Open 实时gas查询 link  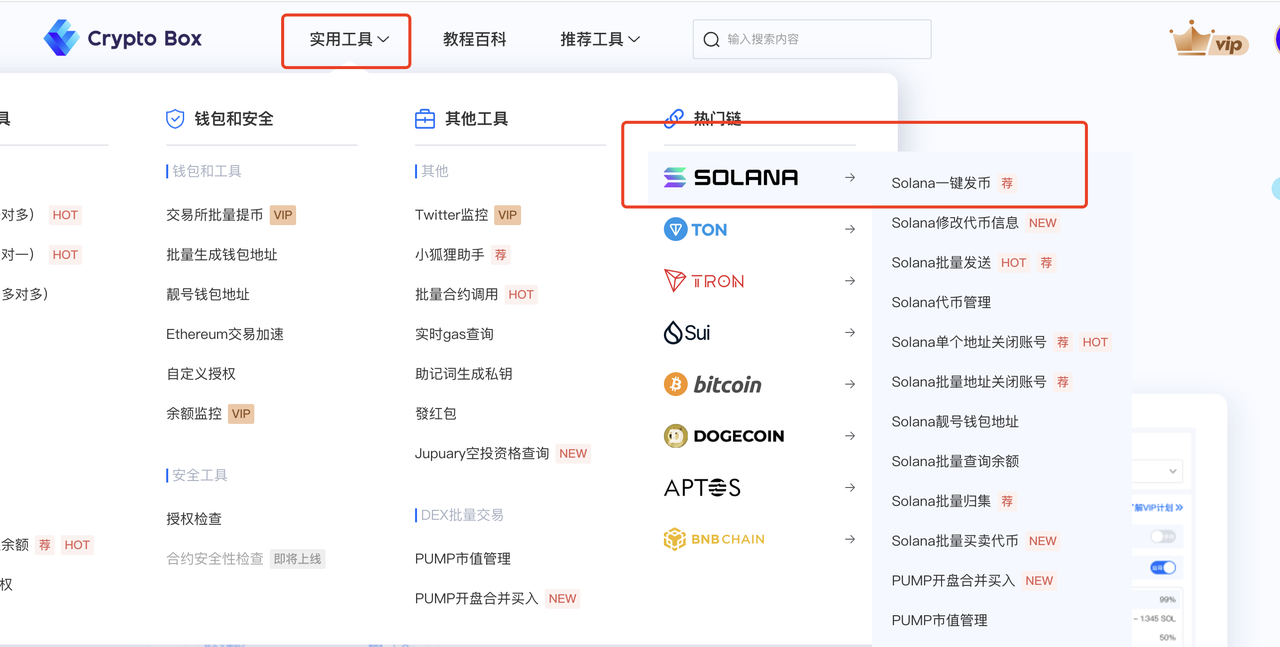coord(454,334)
